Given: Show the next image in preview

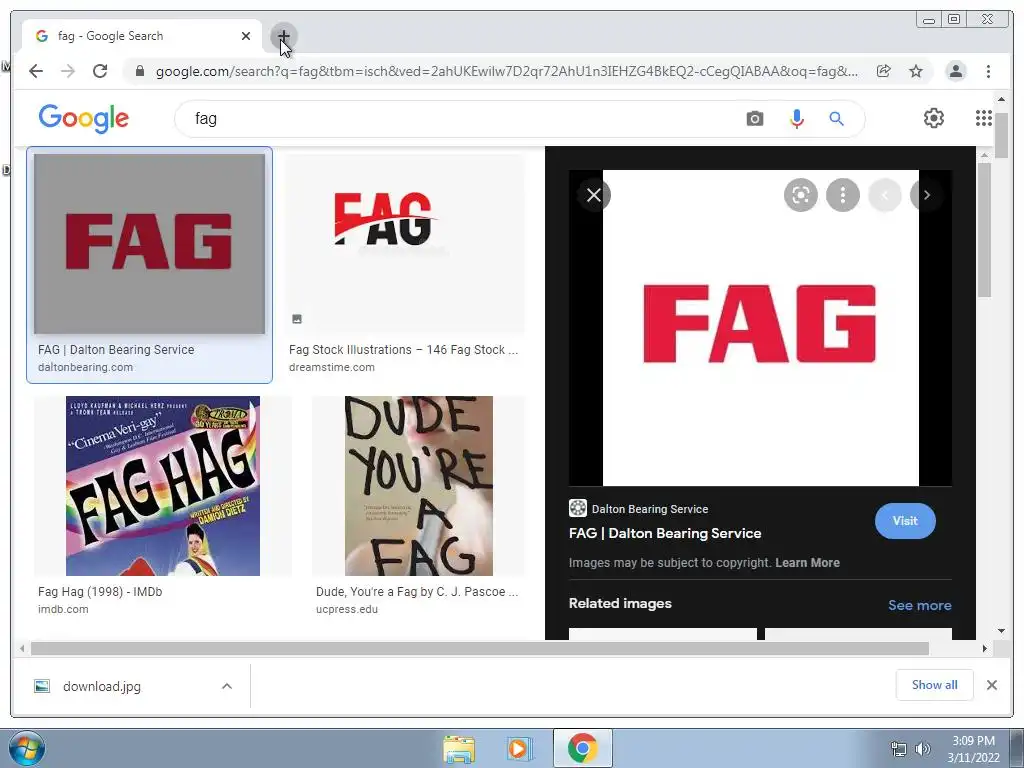Looking at the screenshot, I should (927, 195).
